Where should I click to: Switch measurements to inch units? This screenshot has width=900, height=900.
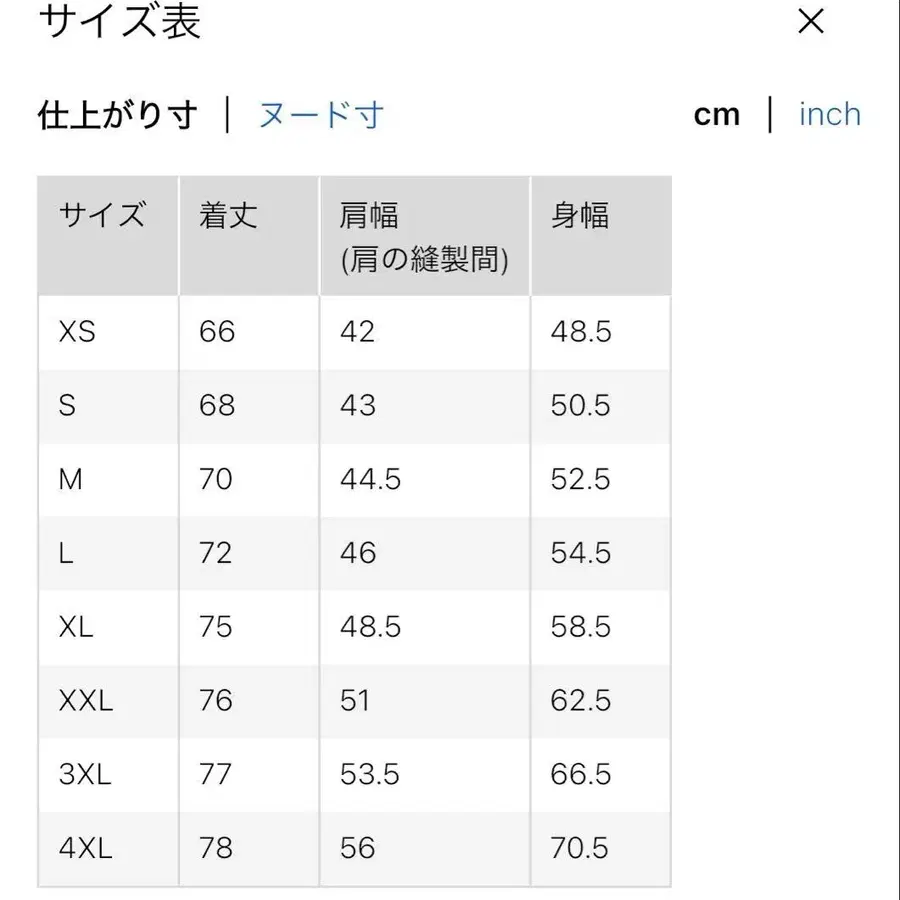pos(828,114)
